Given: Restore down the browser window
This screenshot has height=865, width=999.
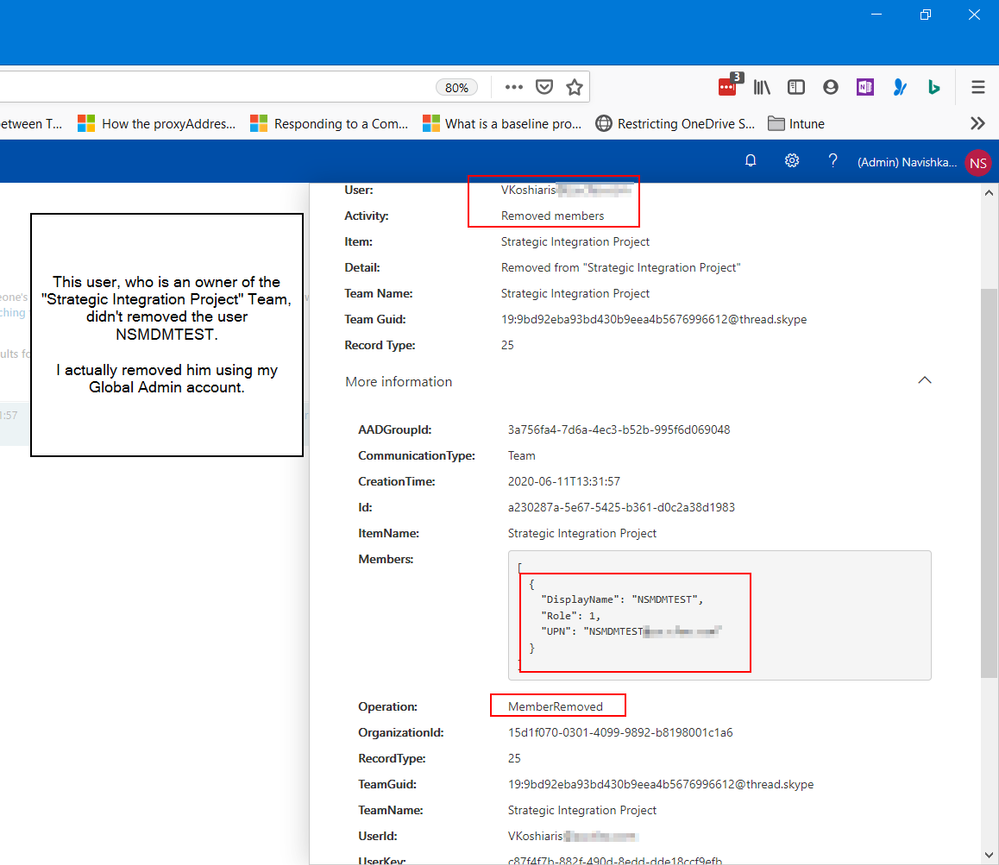Looking at the screenshot, I should pyautogui.click(x=925, y=15).
